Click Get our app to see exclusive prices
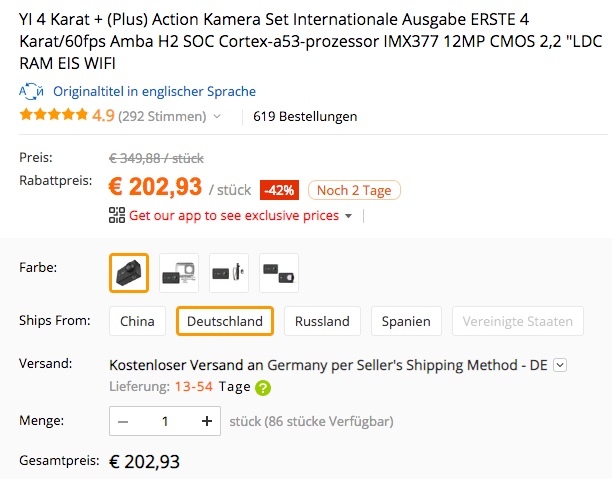 (x=234, y=215)
